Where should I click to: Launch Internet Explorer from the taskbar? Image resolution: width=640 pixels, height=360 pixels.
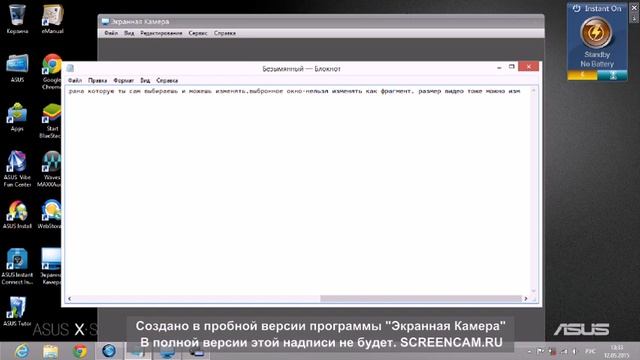coord(22,351)
